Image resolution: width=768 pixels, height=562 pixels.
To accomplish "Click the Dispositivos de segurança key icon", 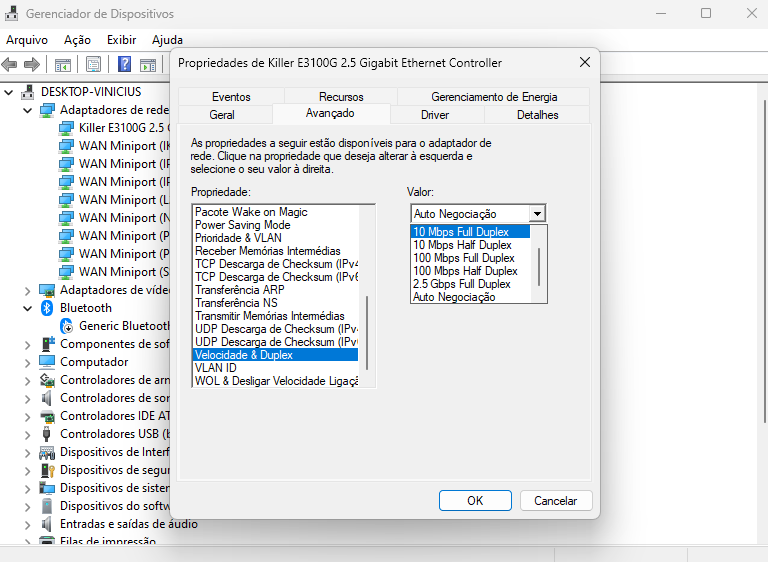I will click(47, 470).
